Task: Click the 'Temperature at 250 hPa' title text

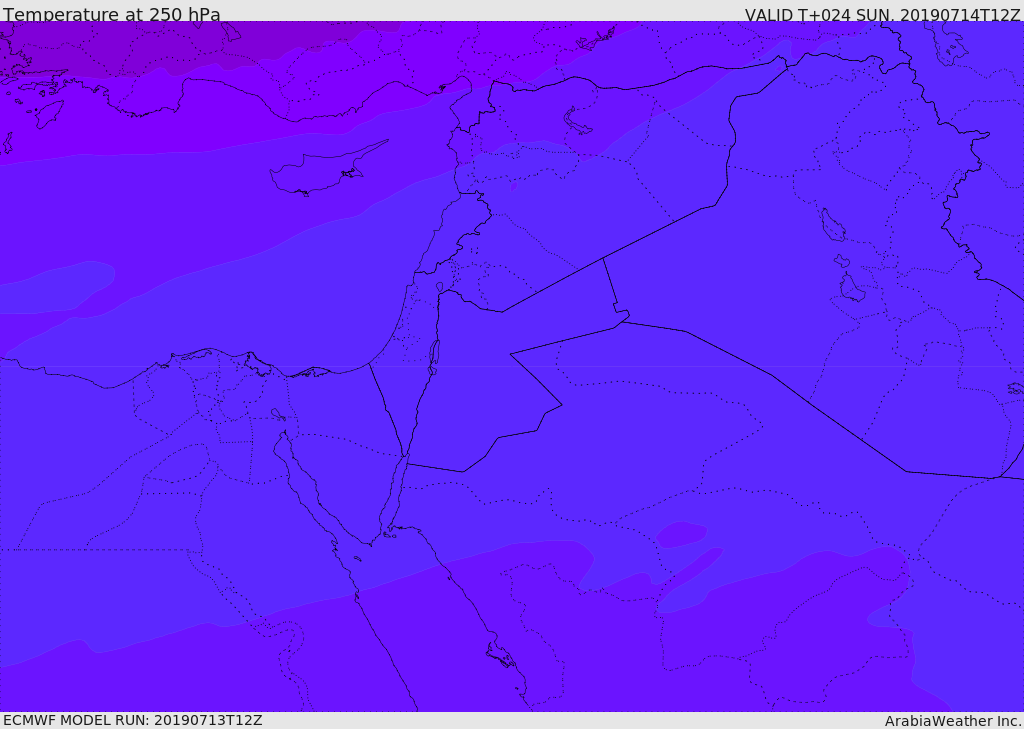Action: coord(112,14)
